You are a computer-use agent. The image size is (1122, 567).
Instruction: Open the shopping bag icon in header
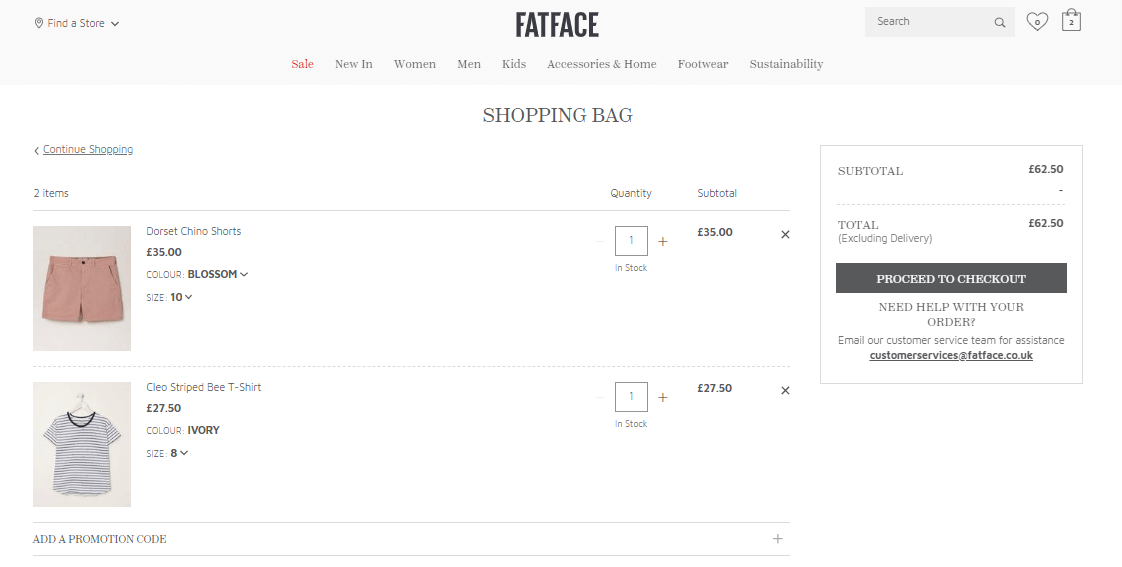(x=1071, y=20)
